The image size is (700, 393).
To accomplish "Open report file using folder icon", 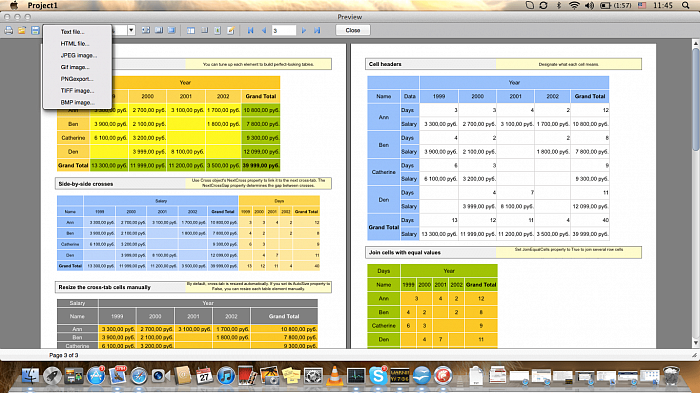I will 22,30.
